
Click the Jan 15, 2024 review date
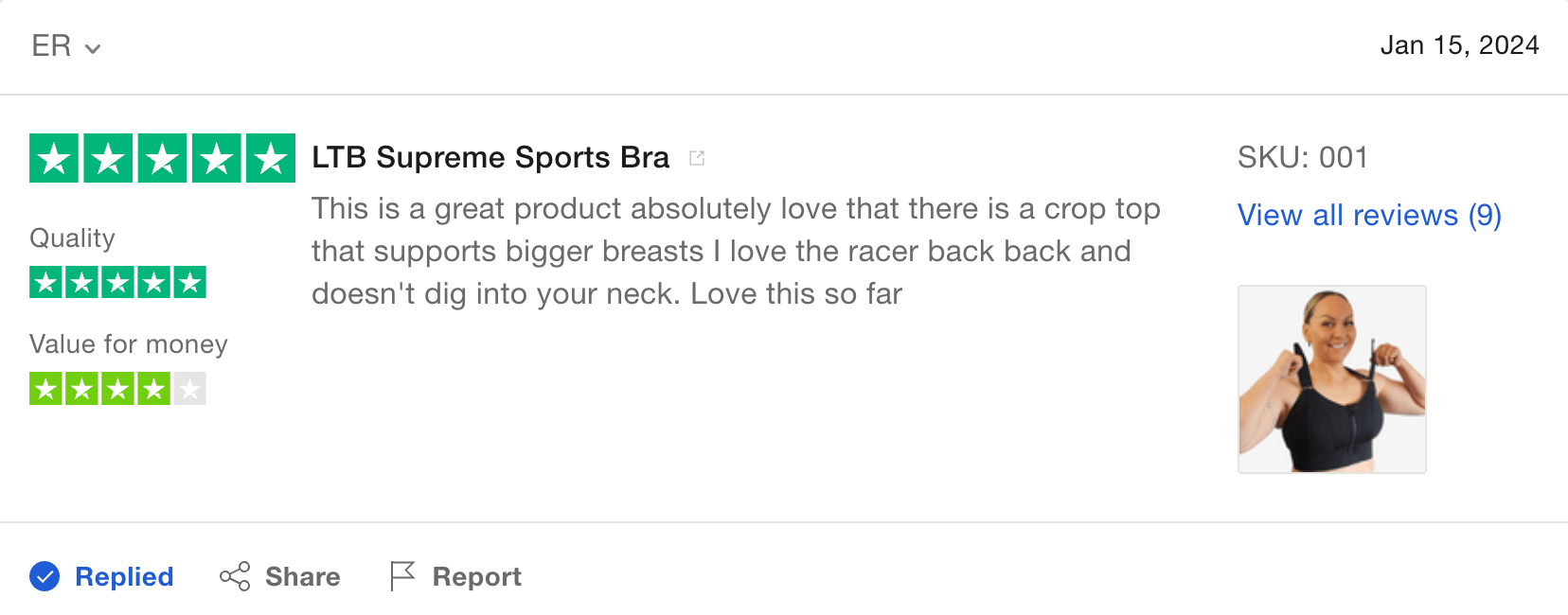pyautogui.click(x=1459, y=45)
